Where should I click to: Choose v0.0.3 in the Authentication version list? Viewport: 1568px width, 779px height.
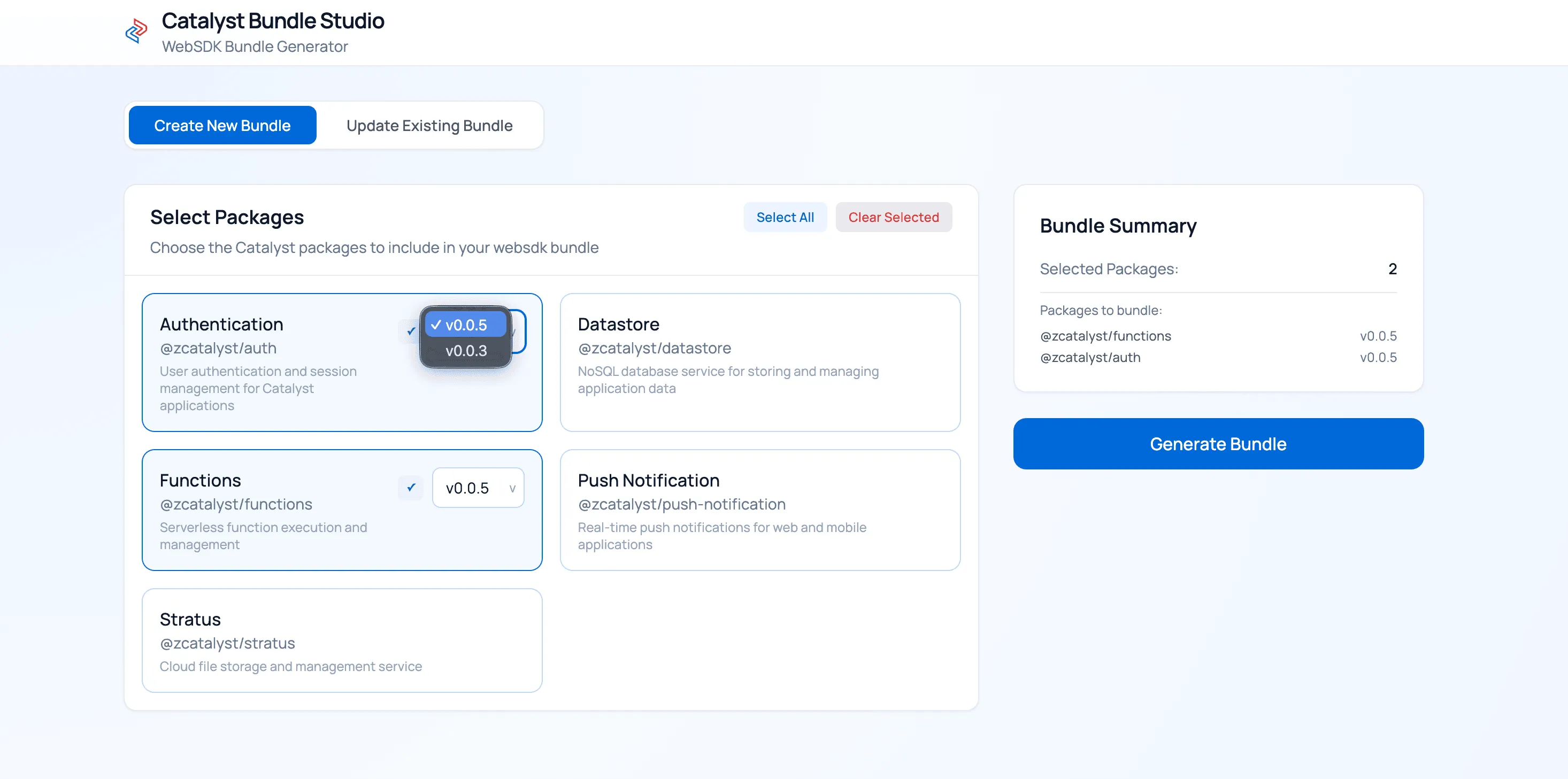(466, 351)
